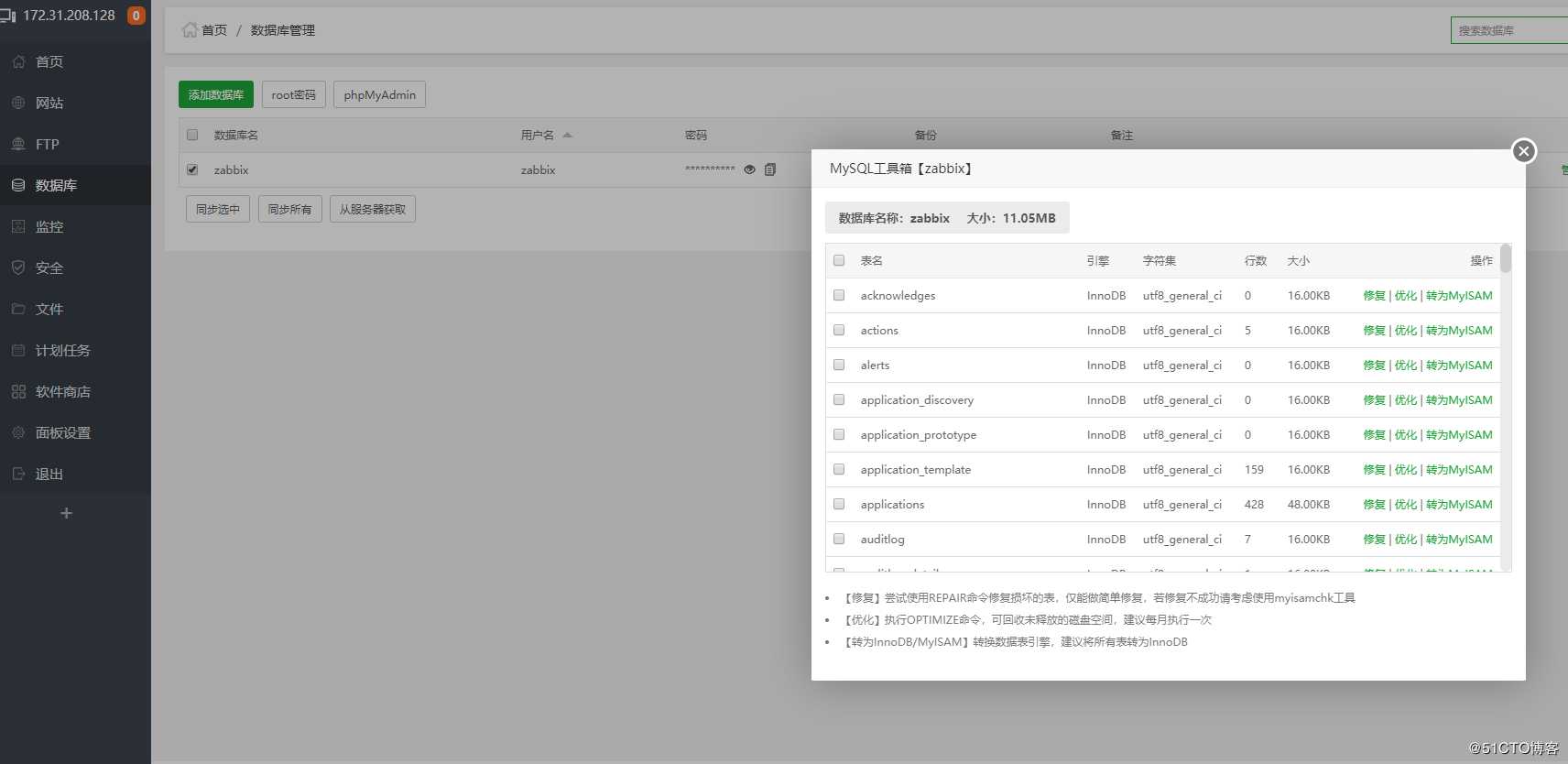Click the 添加数据库 button
1568x764 pixels.
point(216,94)
